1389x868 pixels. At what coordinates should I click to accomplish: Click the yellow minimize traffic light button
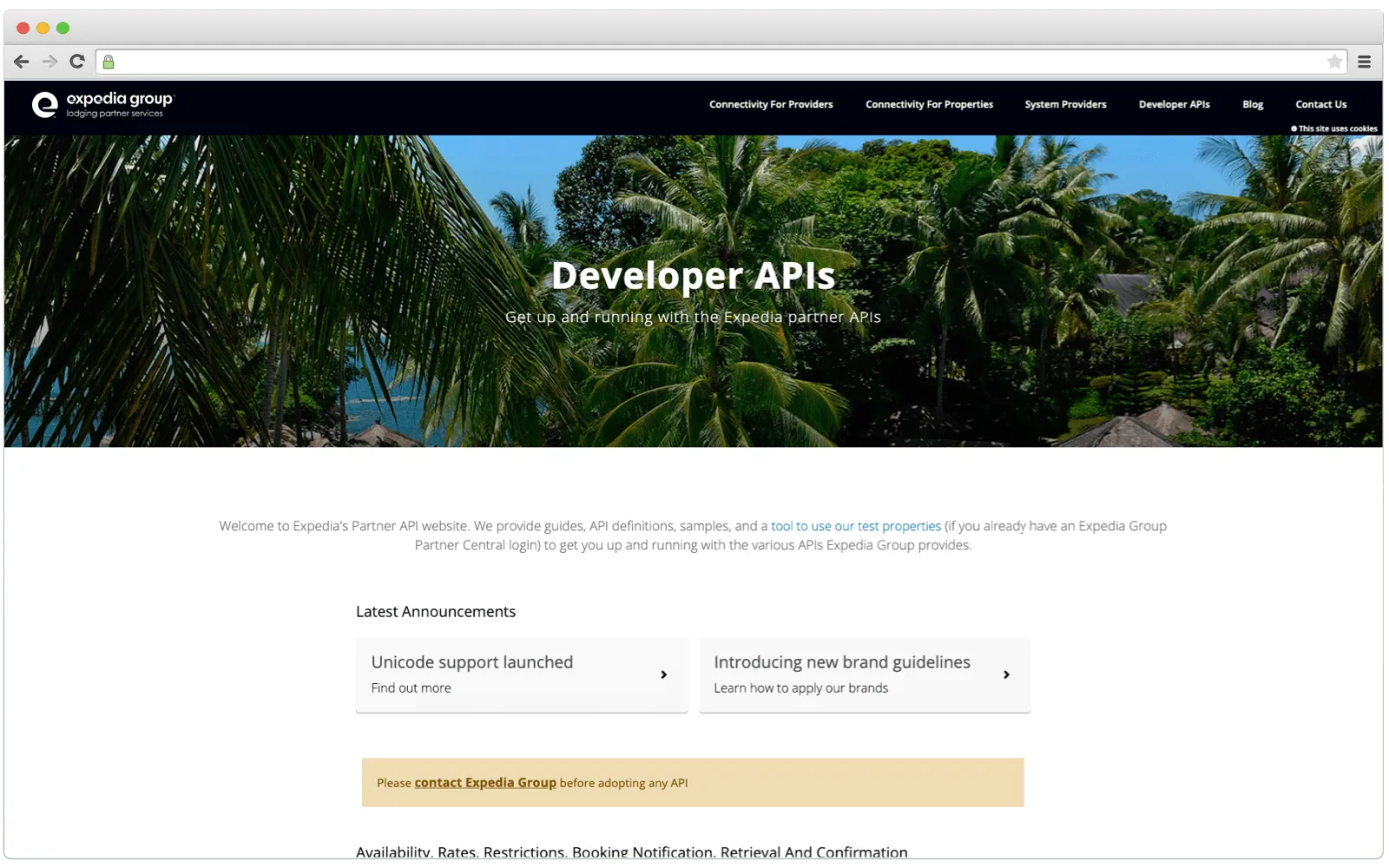coord(42,27)
